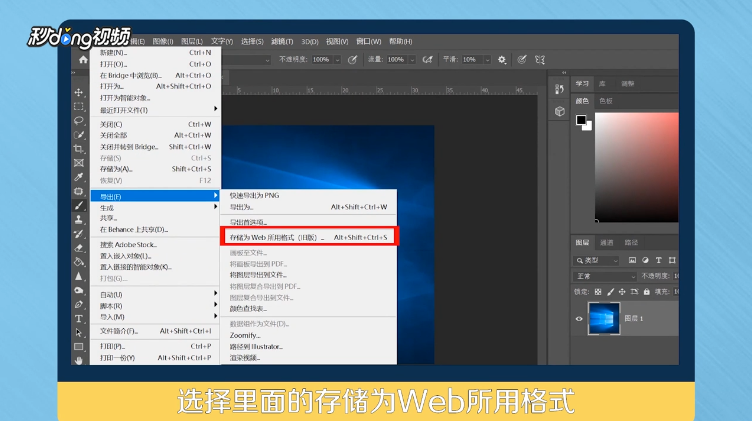Click the foreground color swatch
This screenshot has height=421, width=752.
pos(581,120)
